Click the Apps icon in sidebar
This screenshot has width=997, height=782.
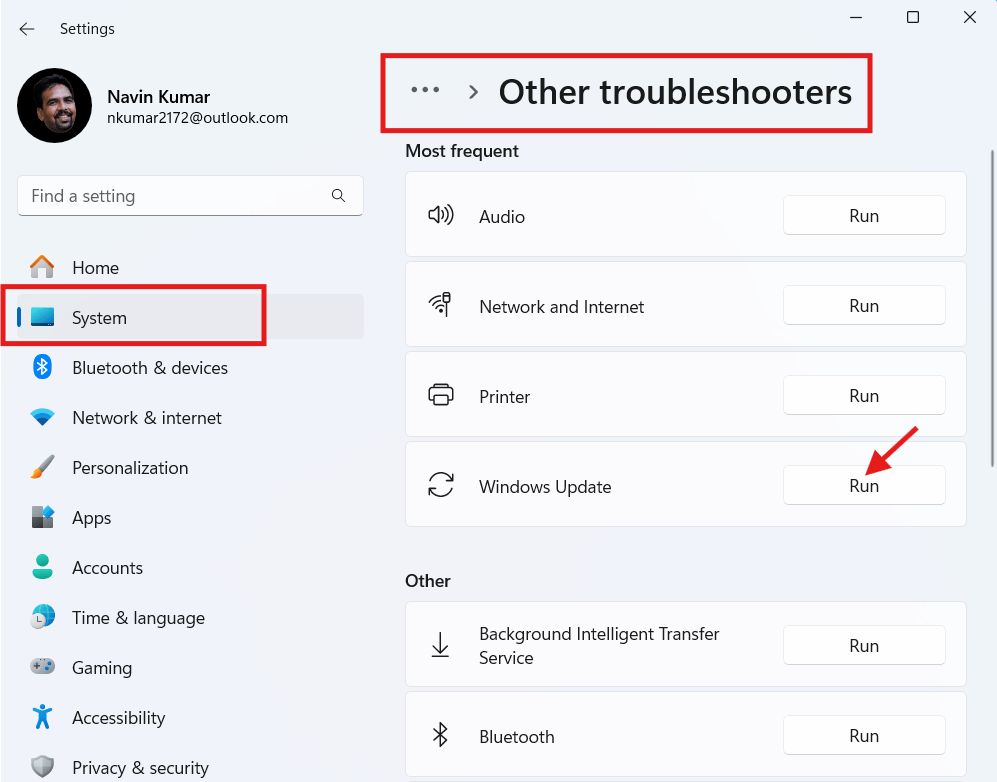click(x=42, y=517)
